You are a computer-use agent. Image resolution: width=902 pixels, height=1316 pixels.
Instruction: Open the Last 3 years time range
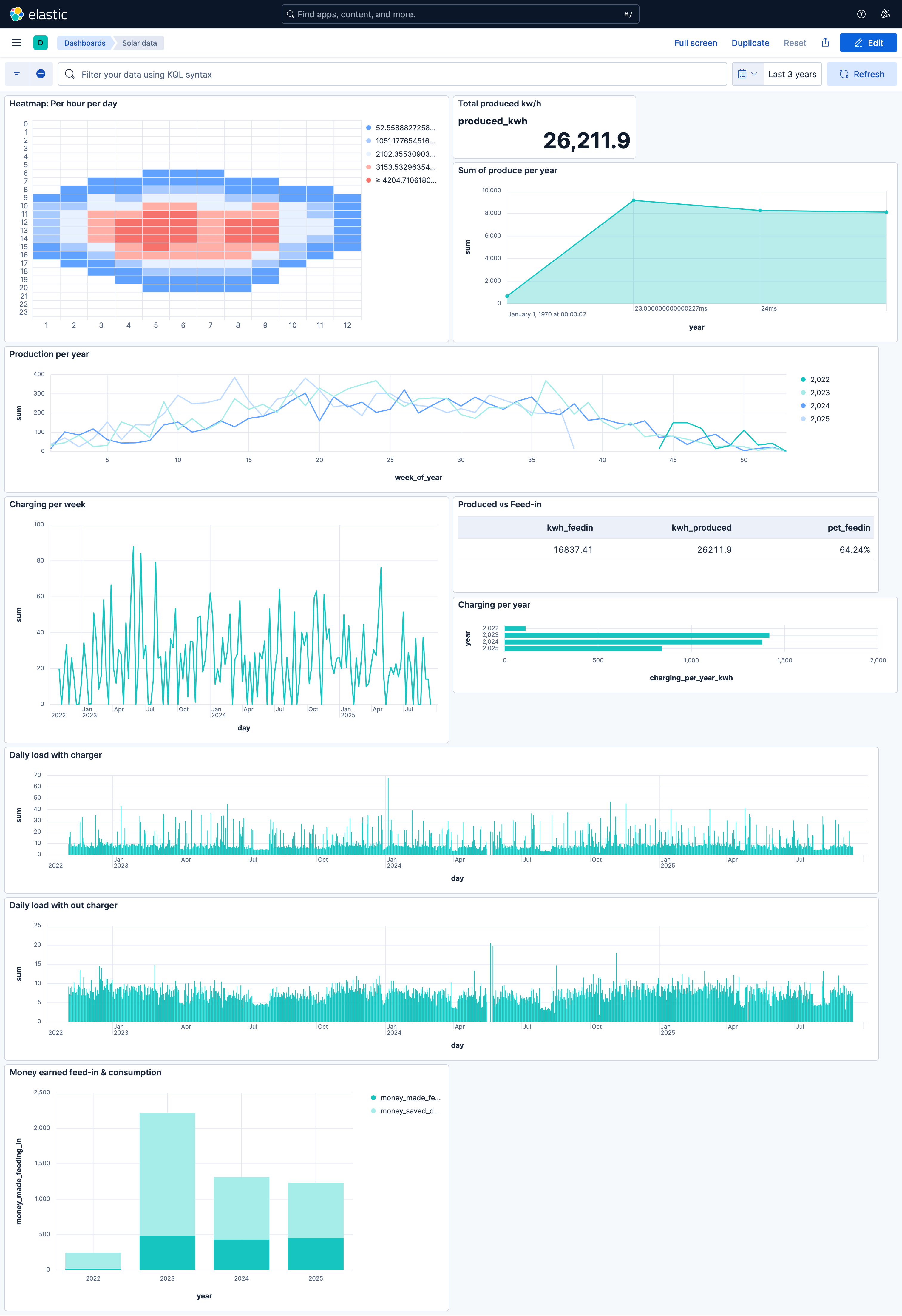tap(792, 74)
